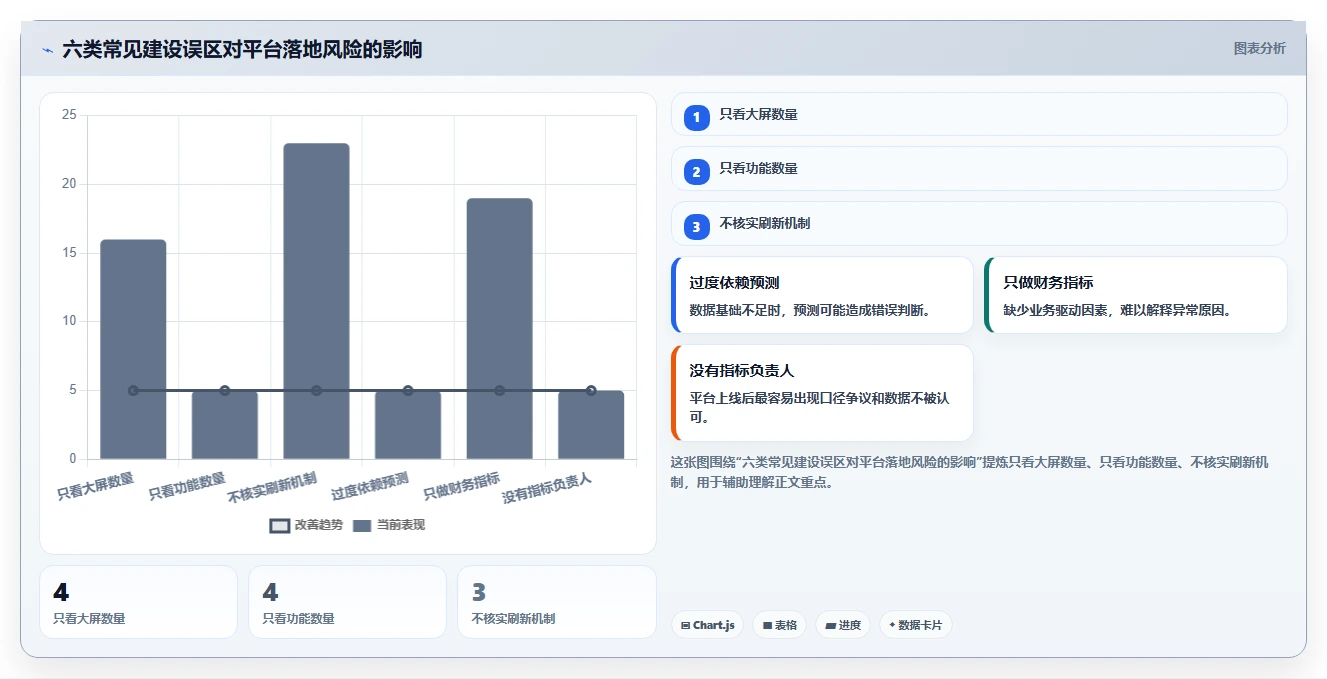The height and width of the screenshot is (679, 1327).
Task: Click the trend line point above 没有指标负责人
Action: (591, 391)
